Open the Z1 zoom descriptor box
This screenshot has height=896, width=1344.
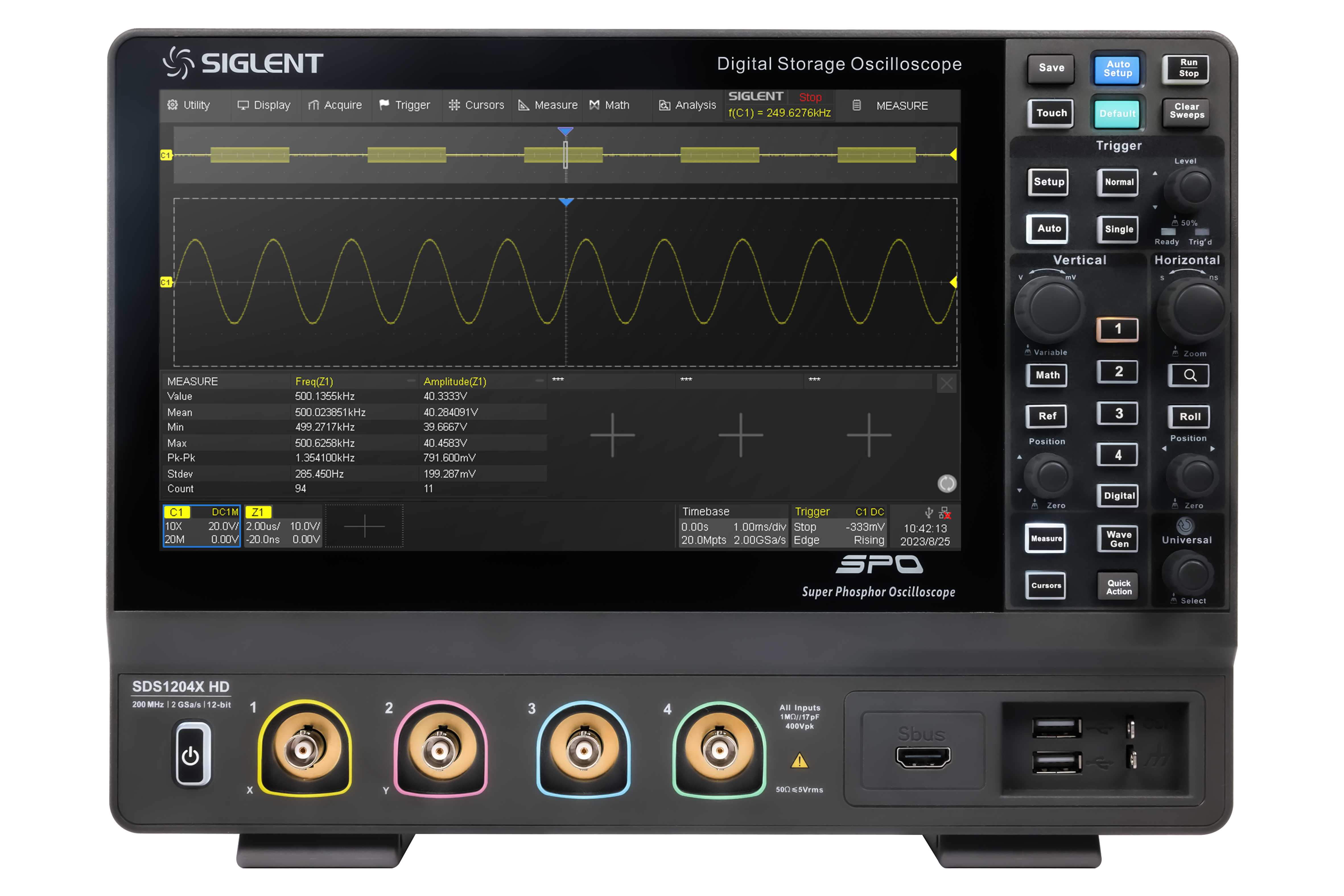[283, 526]
